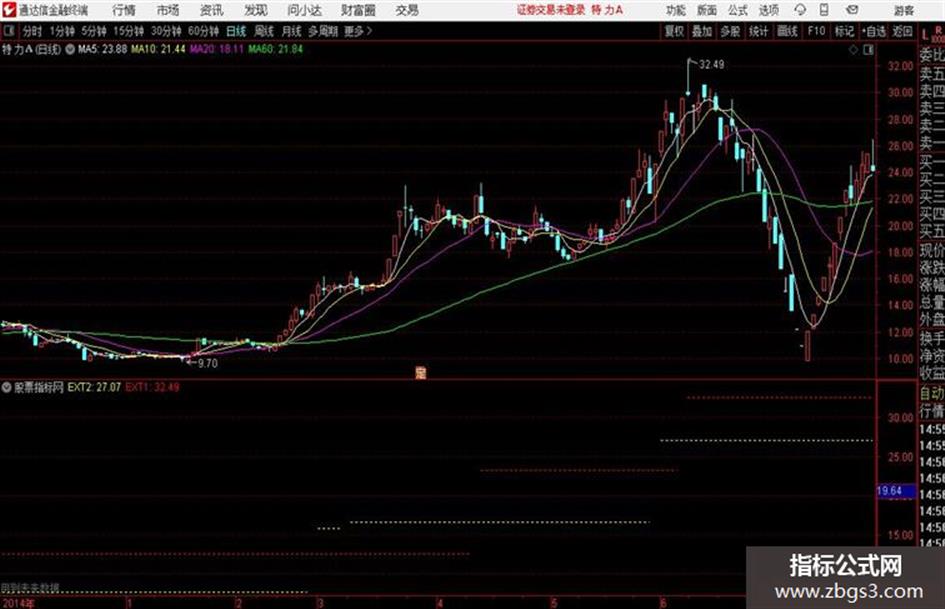Expand the 更多 periods chevron
945x609 pixels.
pos(359,31)
